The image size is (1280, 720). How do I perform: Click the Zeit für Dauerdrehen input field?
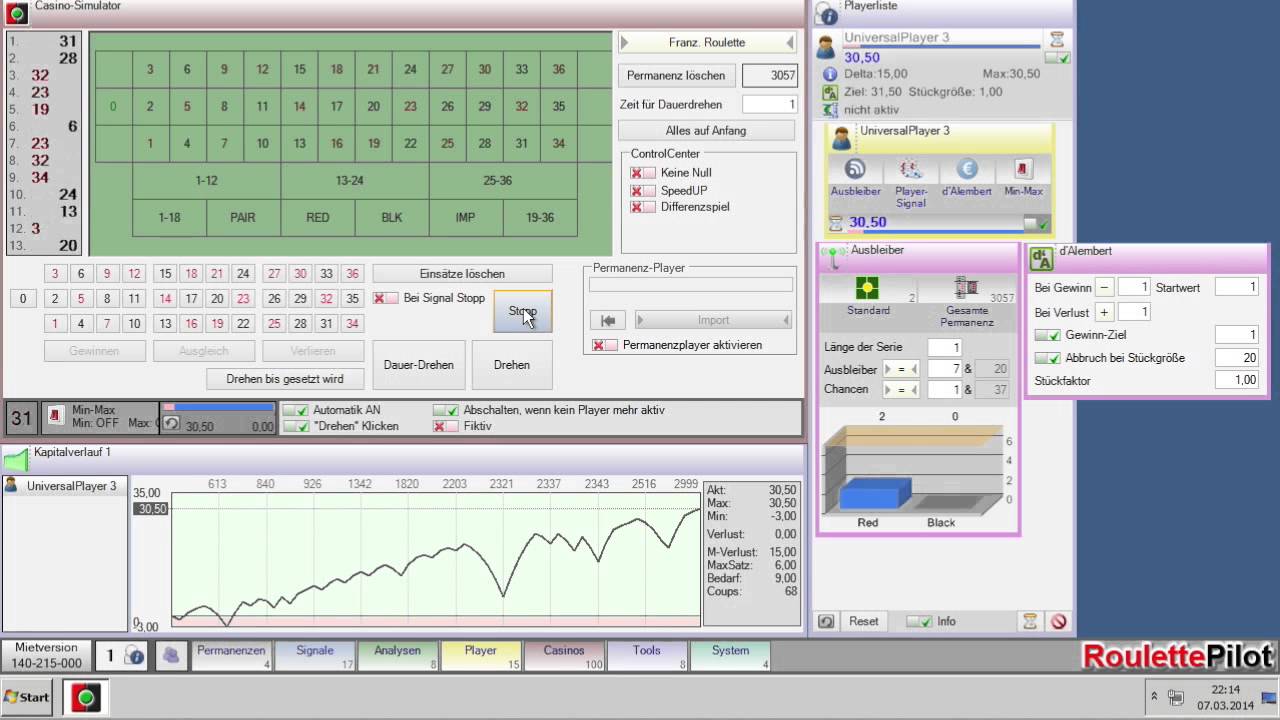[769, 105]
